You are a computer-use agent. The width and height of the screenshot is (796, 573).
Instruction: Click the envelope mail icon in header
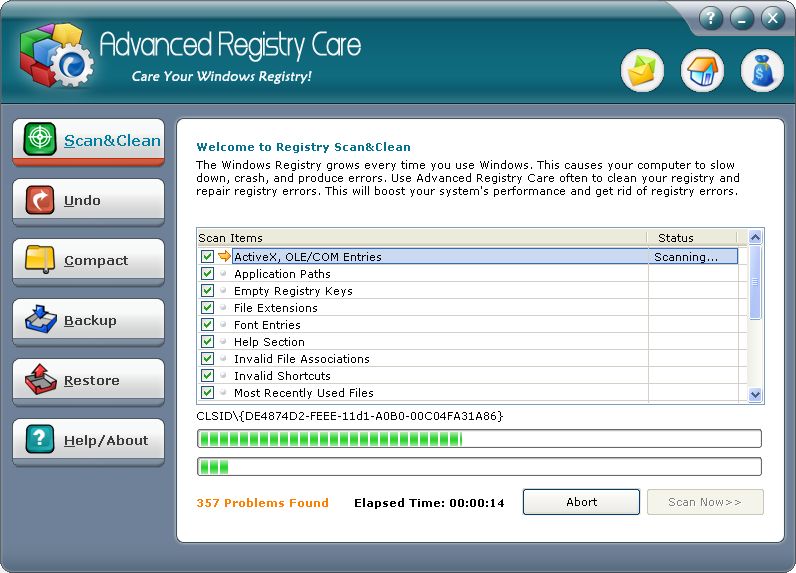coord(642,71)
